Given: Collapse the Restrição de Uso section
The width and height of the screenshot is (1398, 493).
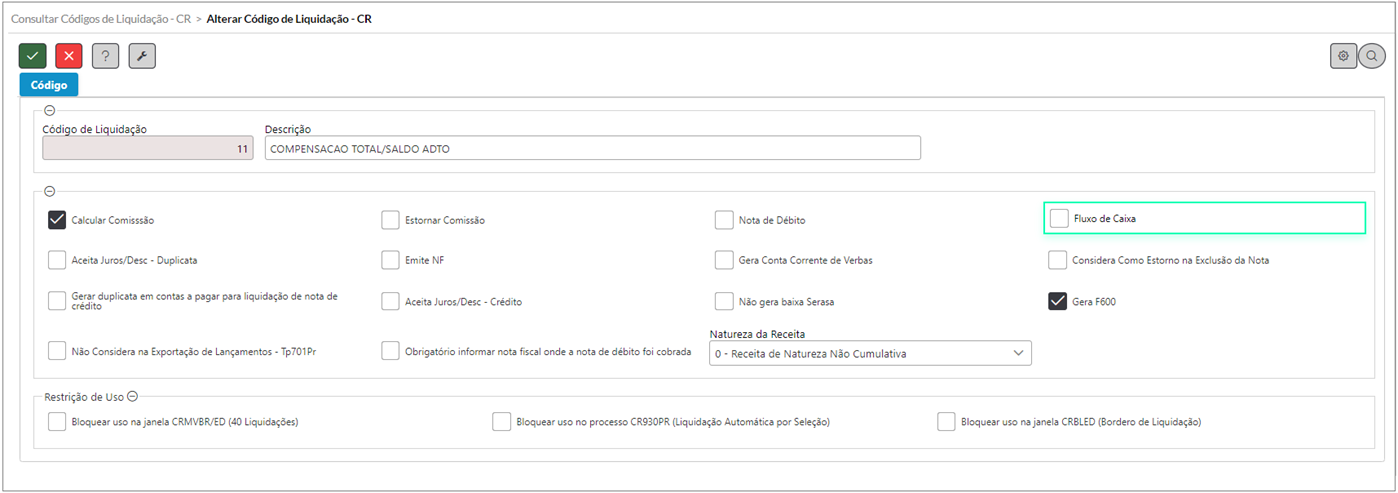Looking at the screenshot, I should click(x=132, y=397).
